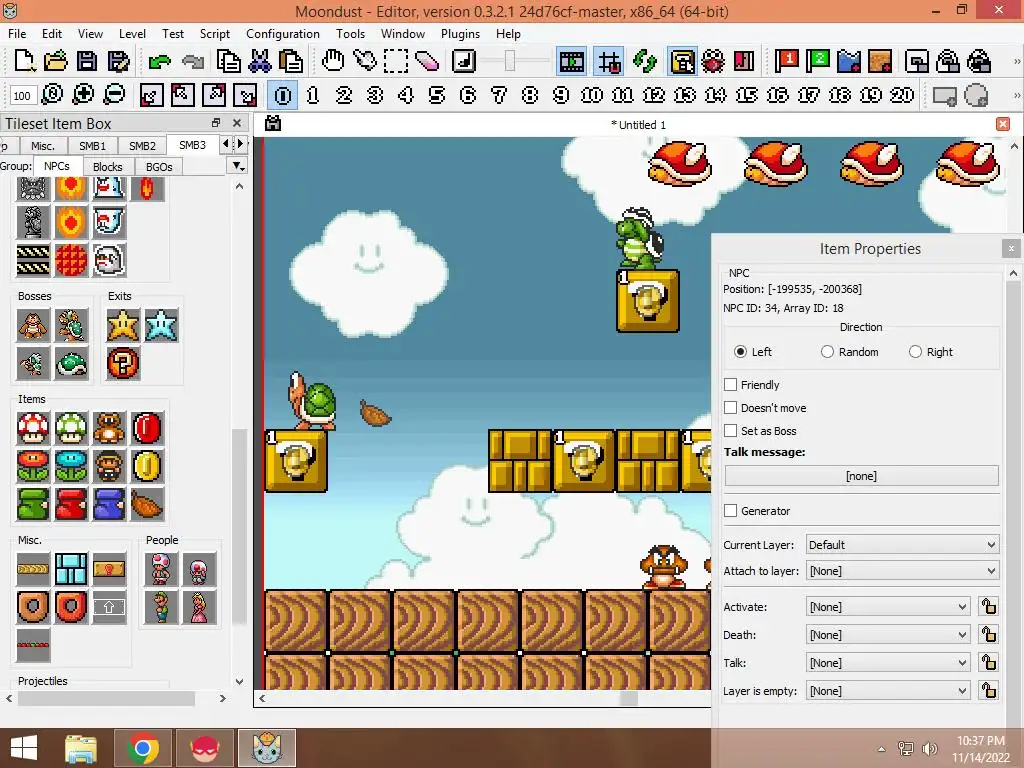Open the Activate event dropdown
Viewport: 1024px width, 768px height.
click(x=888, y=607)
